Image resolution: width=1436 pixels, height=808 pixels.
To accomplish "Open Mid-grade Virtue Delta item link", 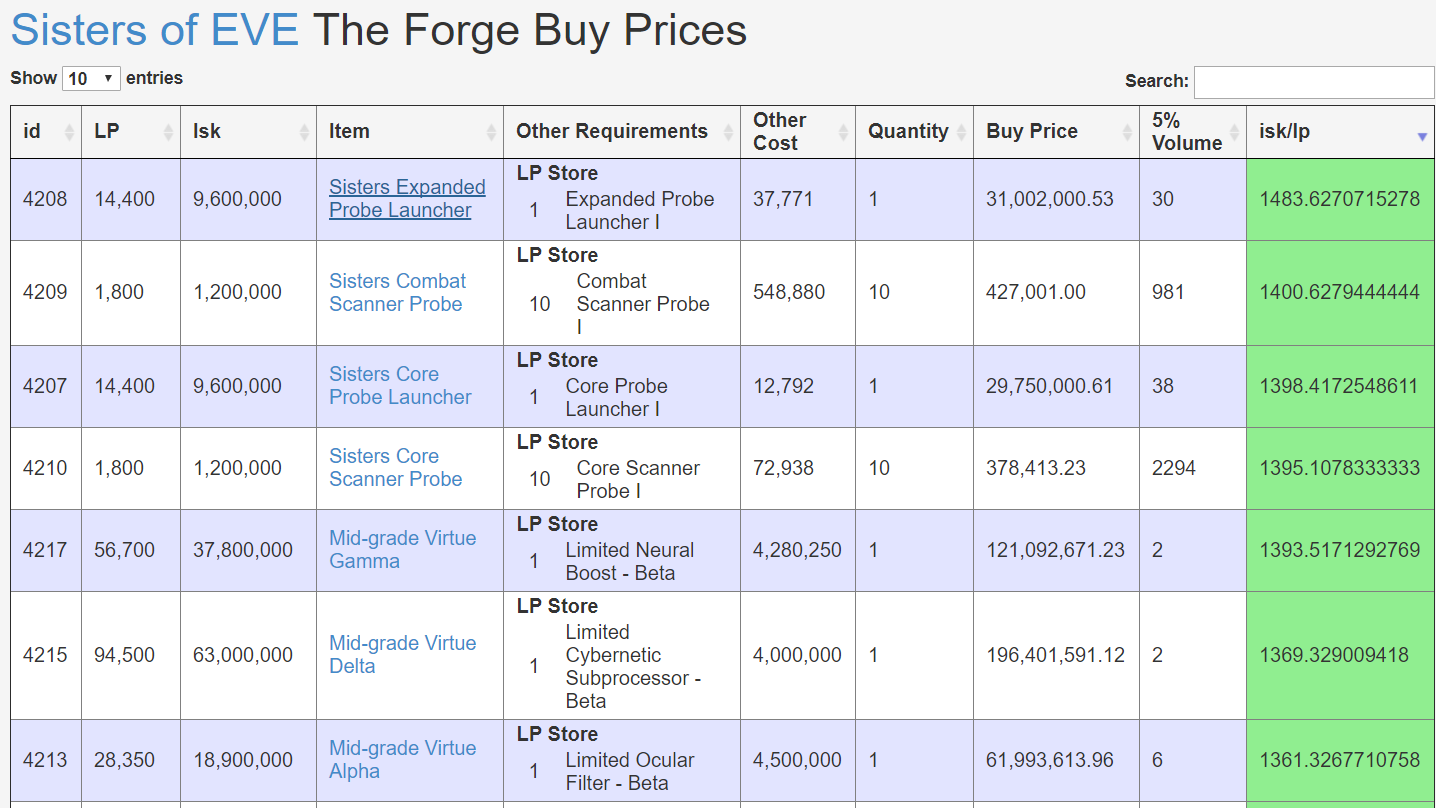I will click(x=403, y=655).
